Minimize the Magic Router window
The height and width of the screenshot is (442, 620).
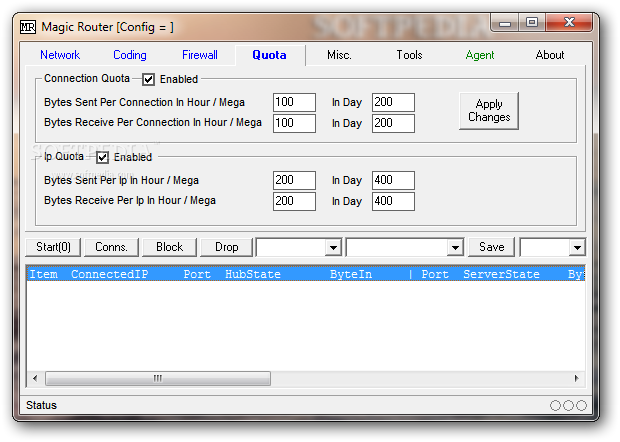[505, 23]
